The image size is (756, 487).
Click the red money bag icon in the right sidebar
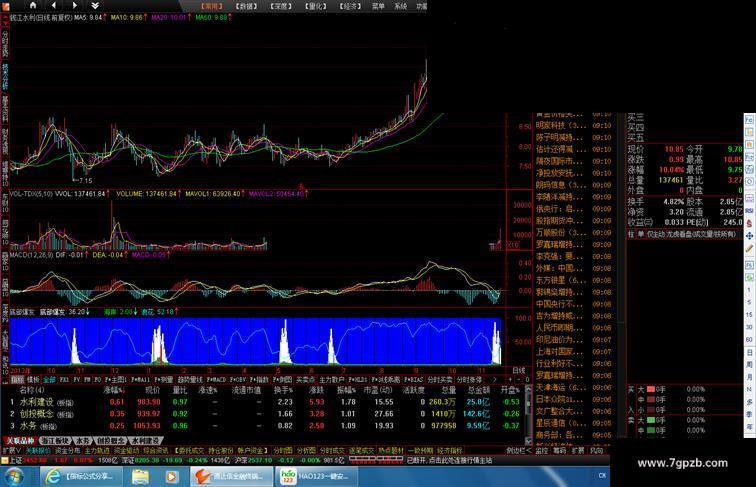(749, 223)
